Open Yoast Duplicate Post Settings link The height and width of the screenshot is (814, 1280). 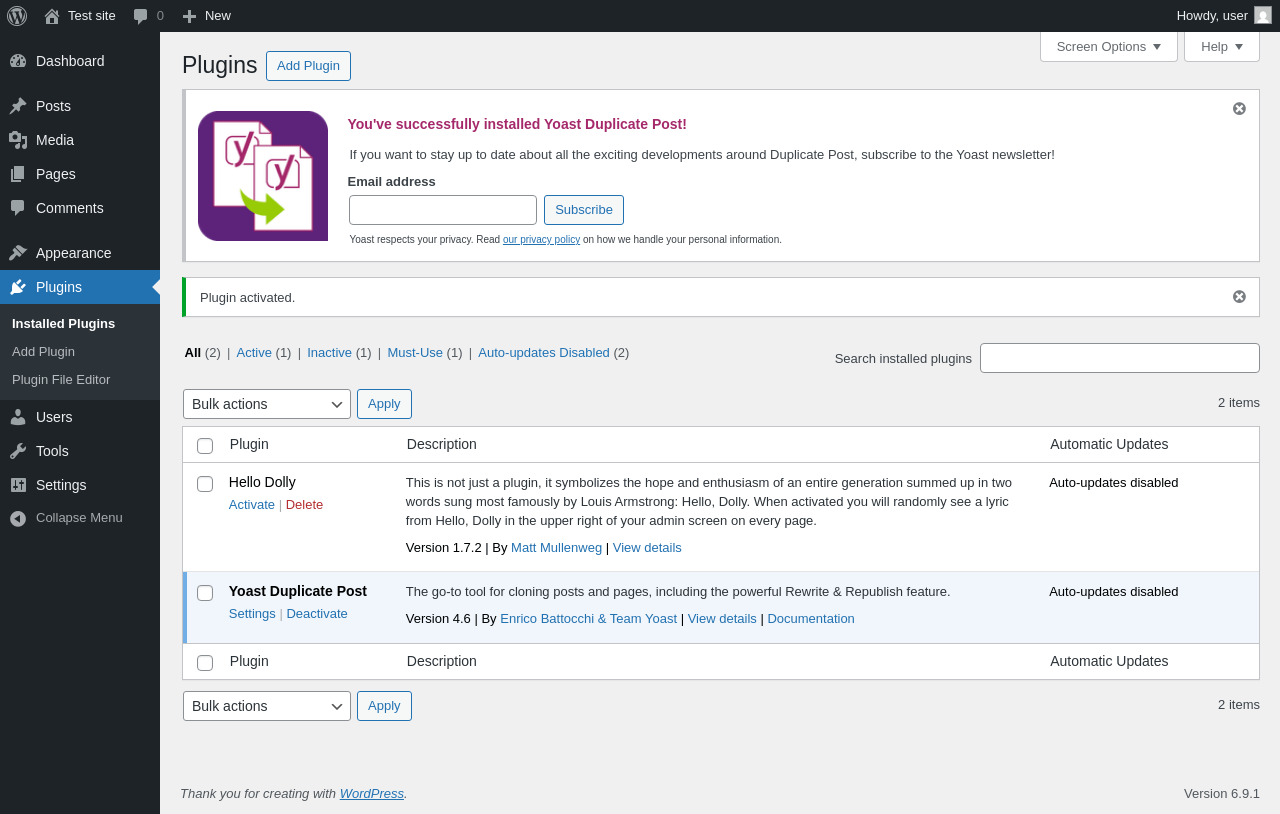pyautogui.click(x=252, y=614)
